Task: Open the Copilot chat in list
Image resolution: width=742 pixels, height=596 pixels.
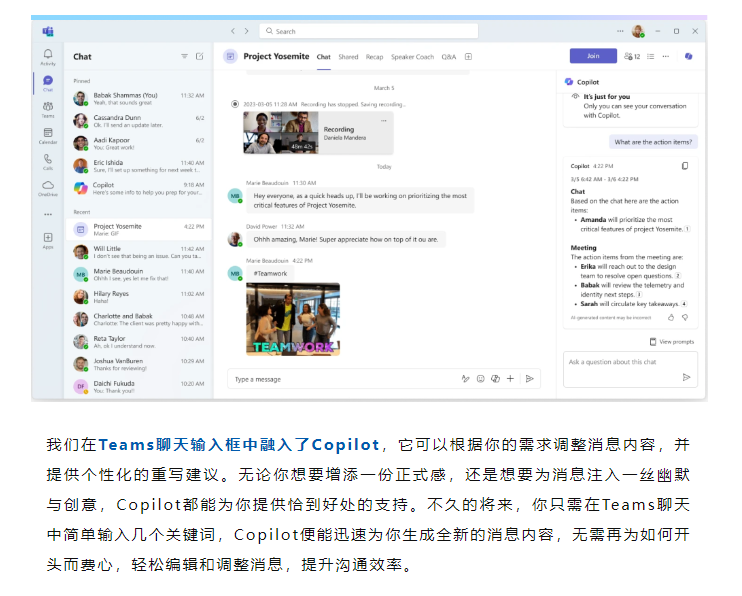Action: [138, 188]
